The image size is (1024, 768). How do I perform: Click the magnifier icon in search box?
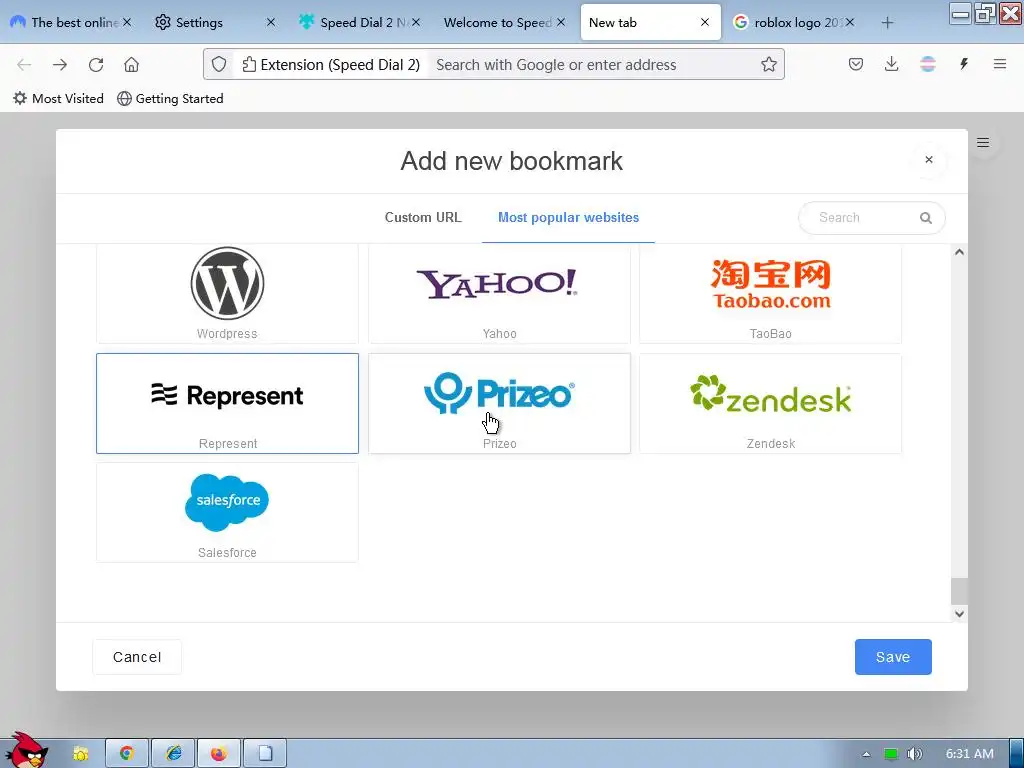[x=925, y=218]
